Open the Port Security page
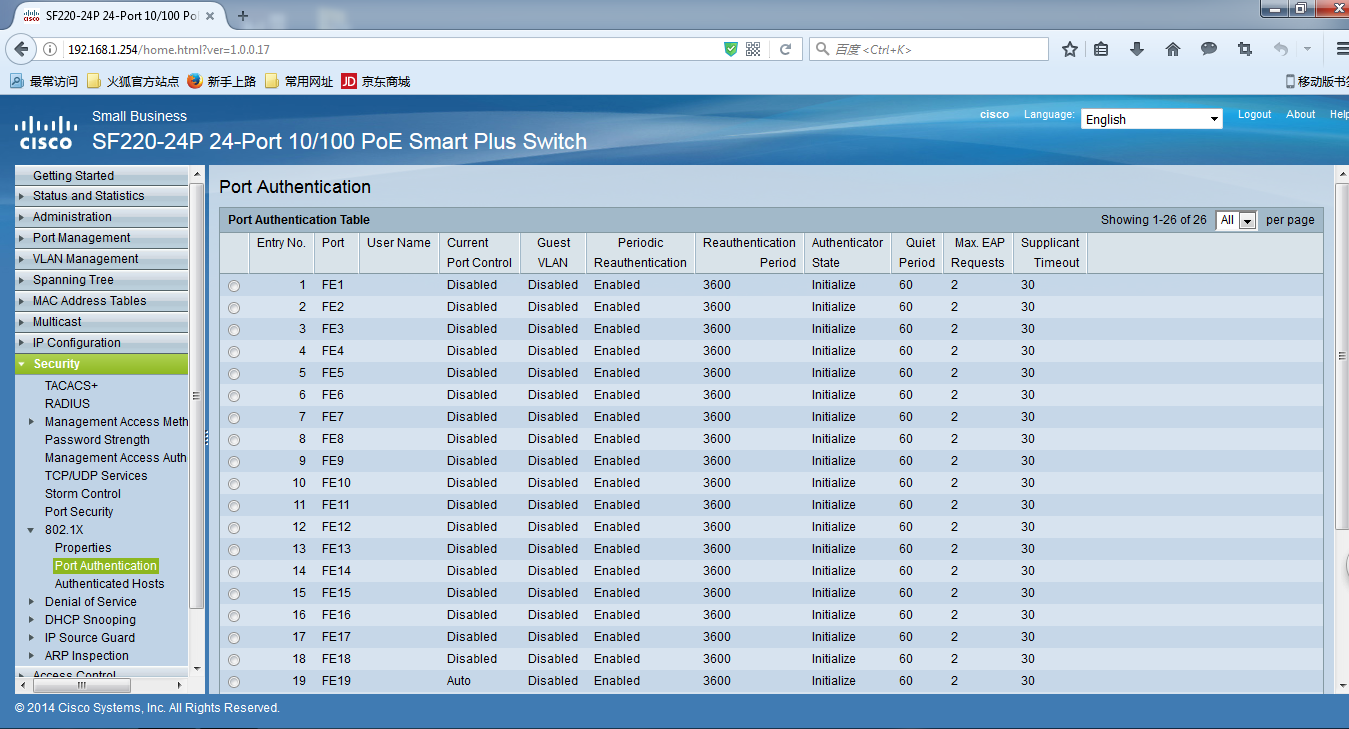 79,512
